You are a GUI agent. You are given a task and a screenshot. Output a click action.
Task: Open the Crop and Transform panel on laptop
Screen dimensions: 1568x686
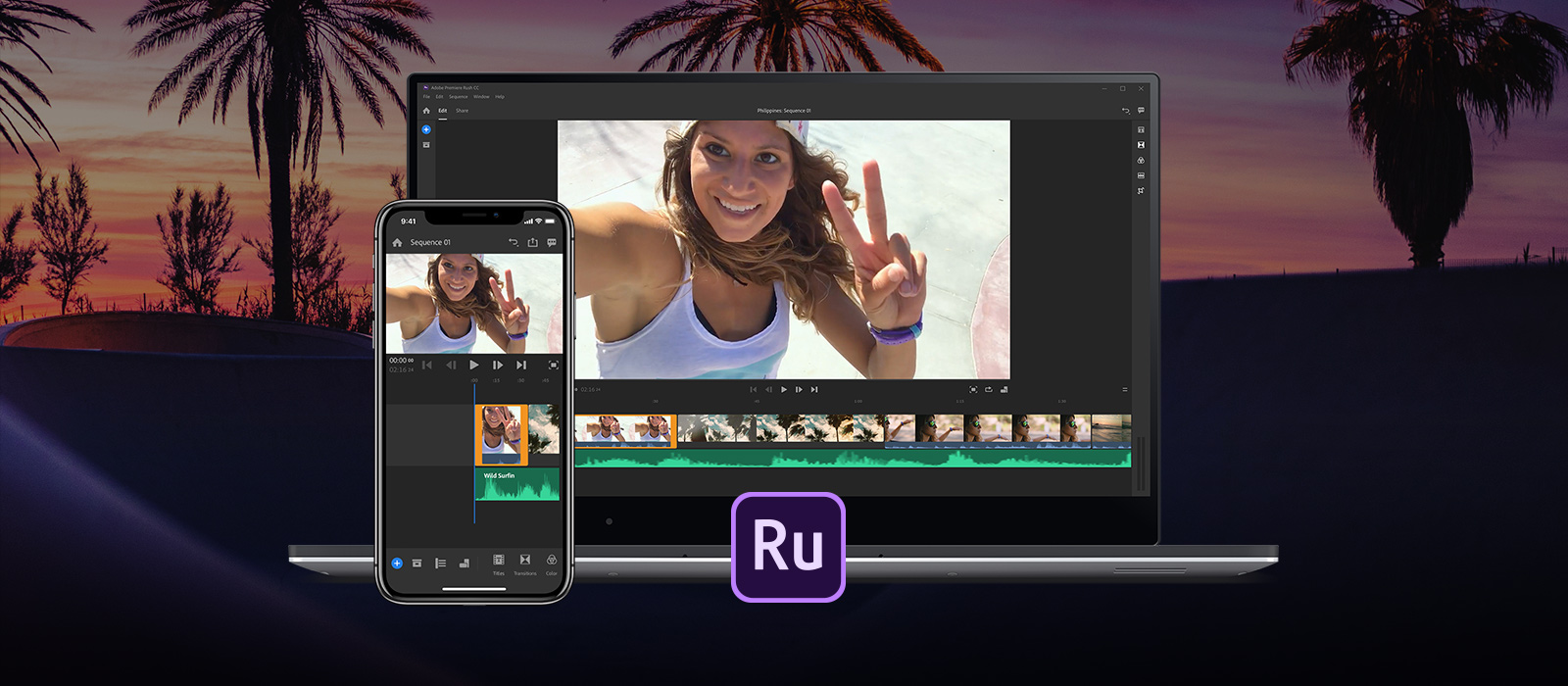(1141, 191)
